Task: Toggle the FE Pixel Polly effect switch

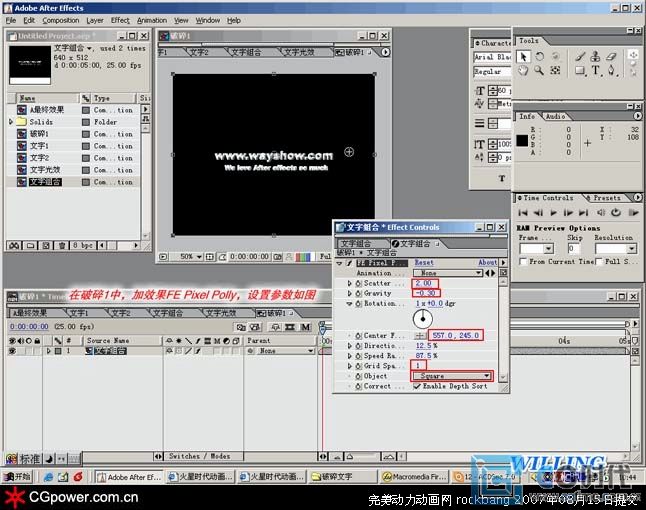Action: 349,263
